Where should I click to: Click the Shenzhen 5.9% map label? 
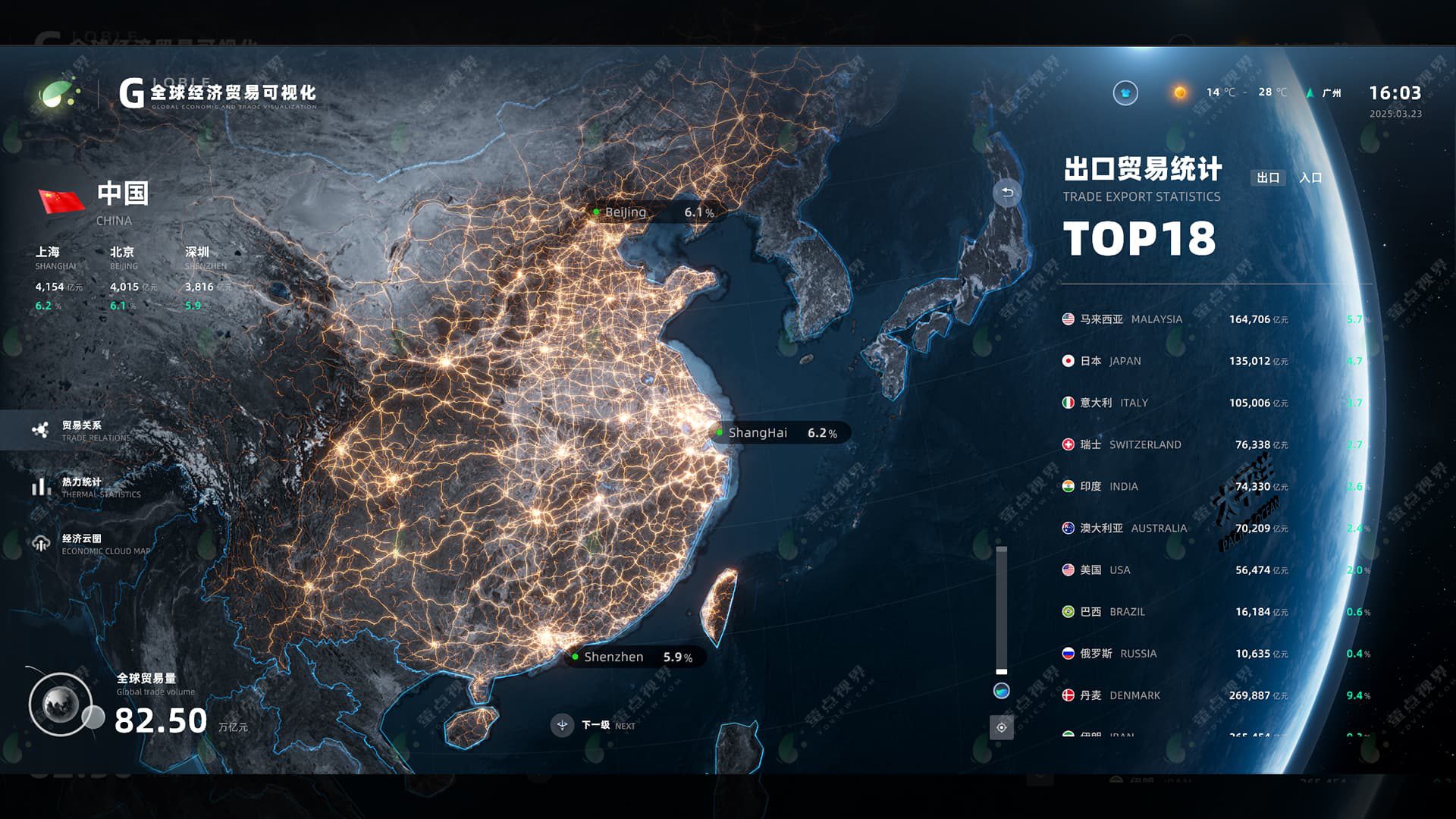(x=635, y=657)
